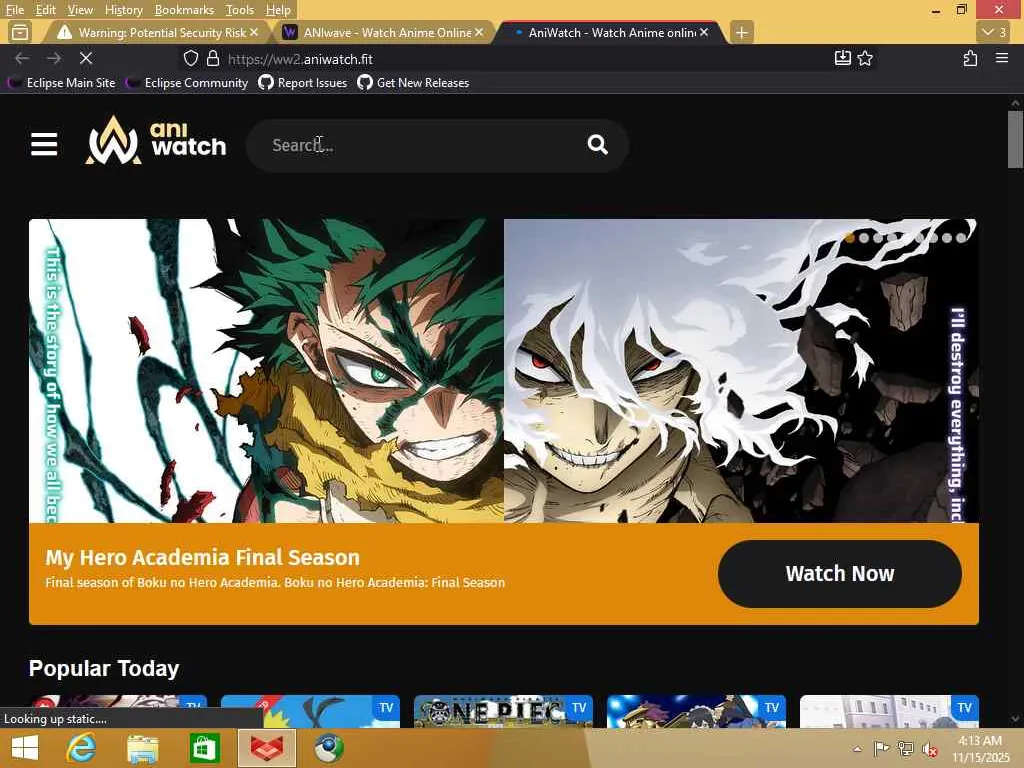
Task: Click the search magnifier icon
Action: pyautogui.click(x=597, y=144)
